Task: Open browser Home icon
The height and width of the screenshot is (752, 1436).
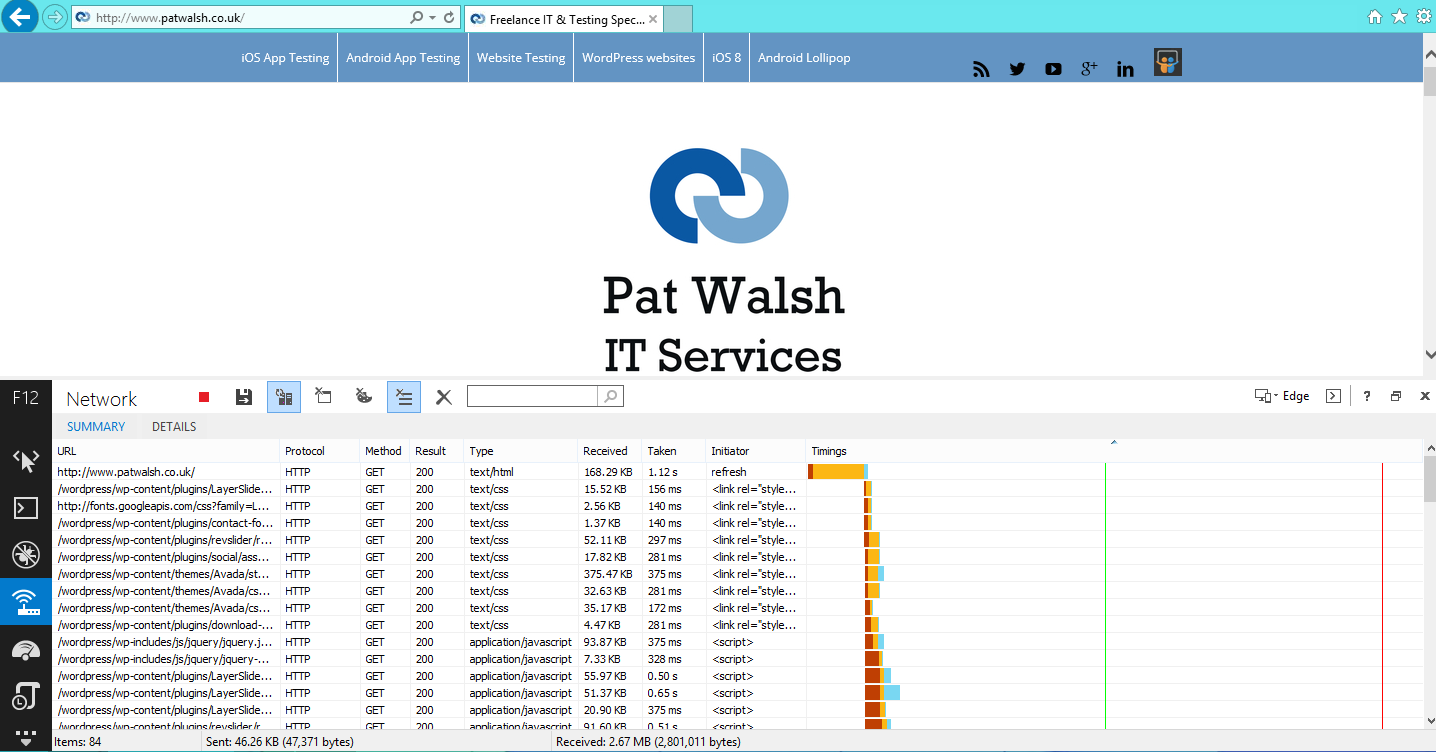Action: coord(1375,16)
